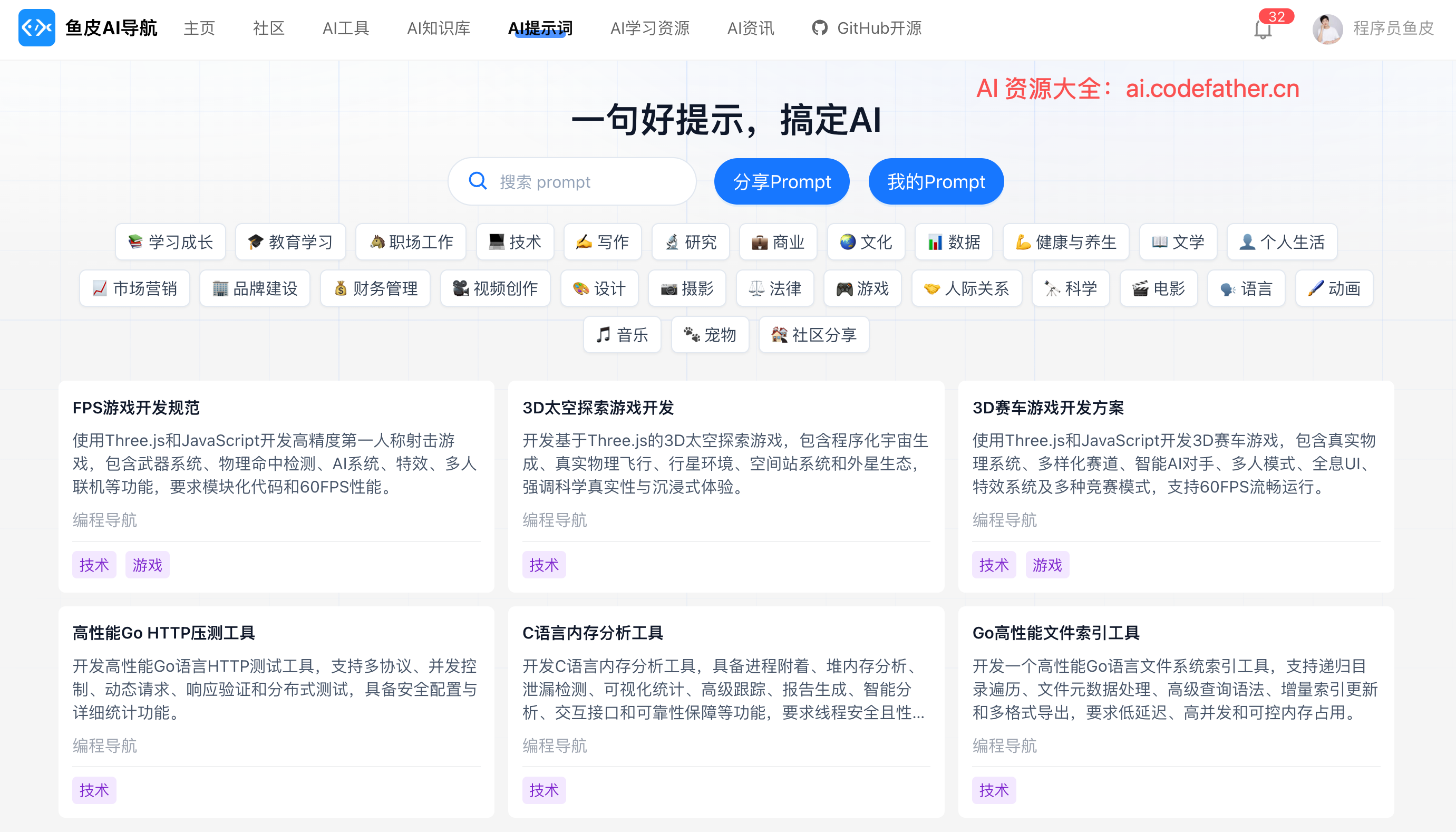Toggle the 写作 category filter
1456x832 pixels.
pyautogui.click(x=602, y=243)
